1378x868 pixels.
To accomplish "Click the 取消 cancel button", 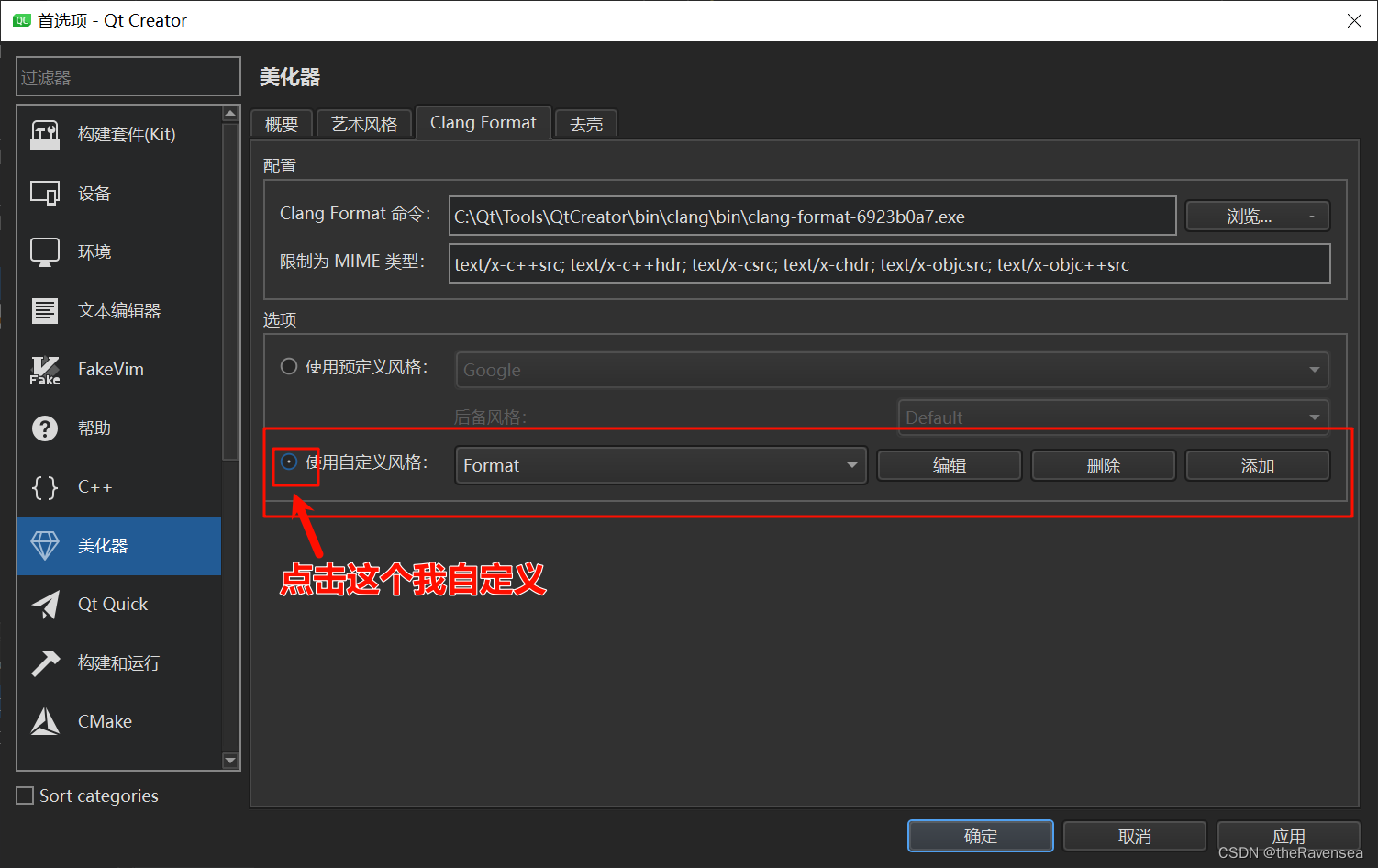I will (1135, 836).
